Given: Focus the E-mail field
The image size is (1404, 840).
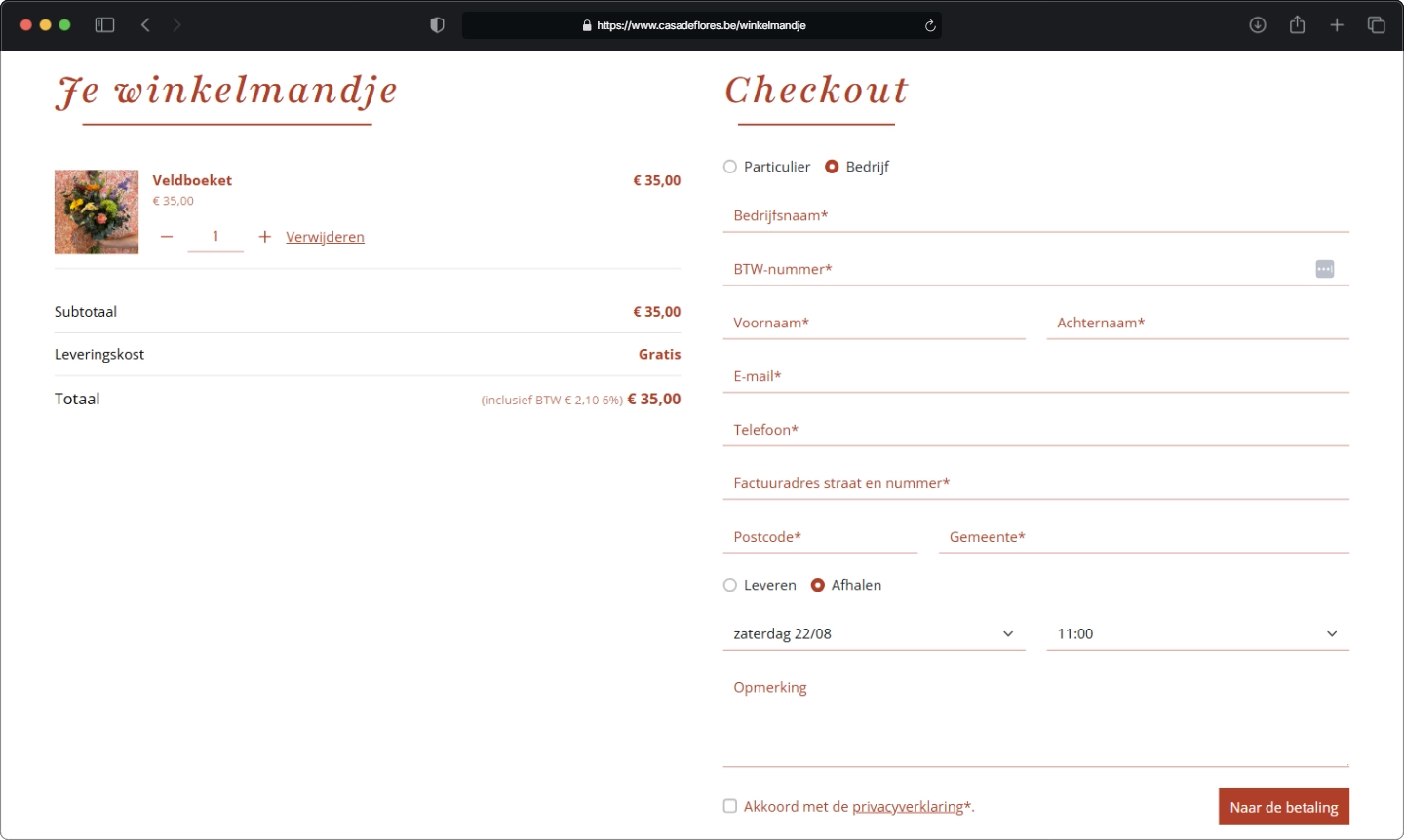Looking at the screenshot, I should pos(1035,377).
